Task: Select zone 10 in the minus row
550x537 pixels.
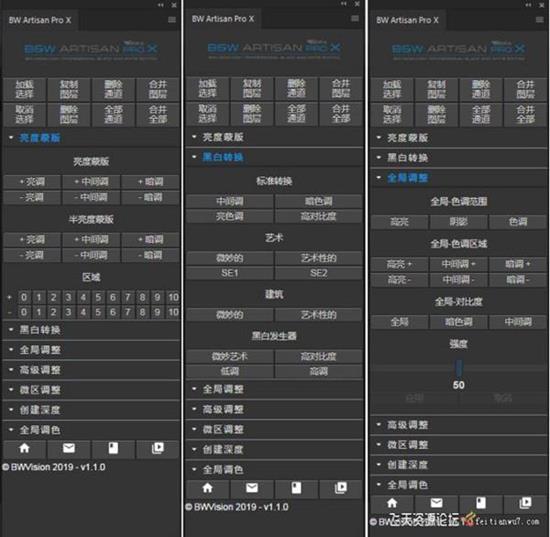Action: [173, 312]
